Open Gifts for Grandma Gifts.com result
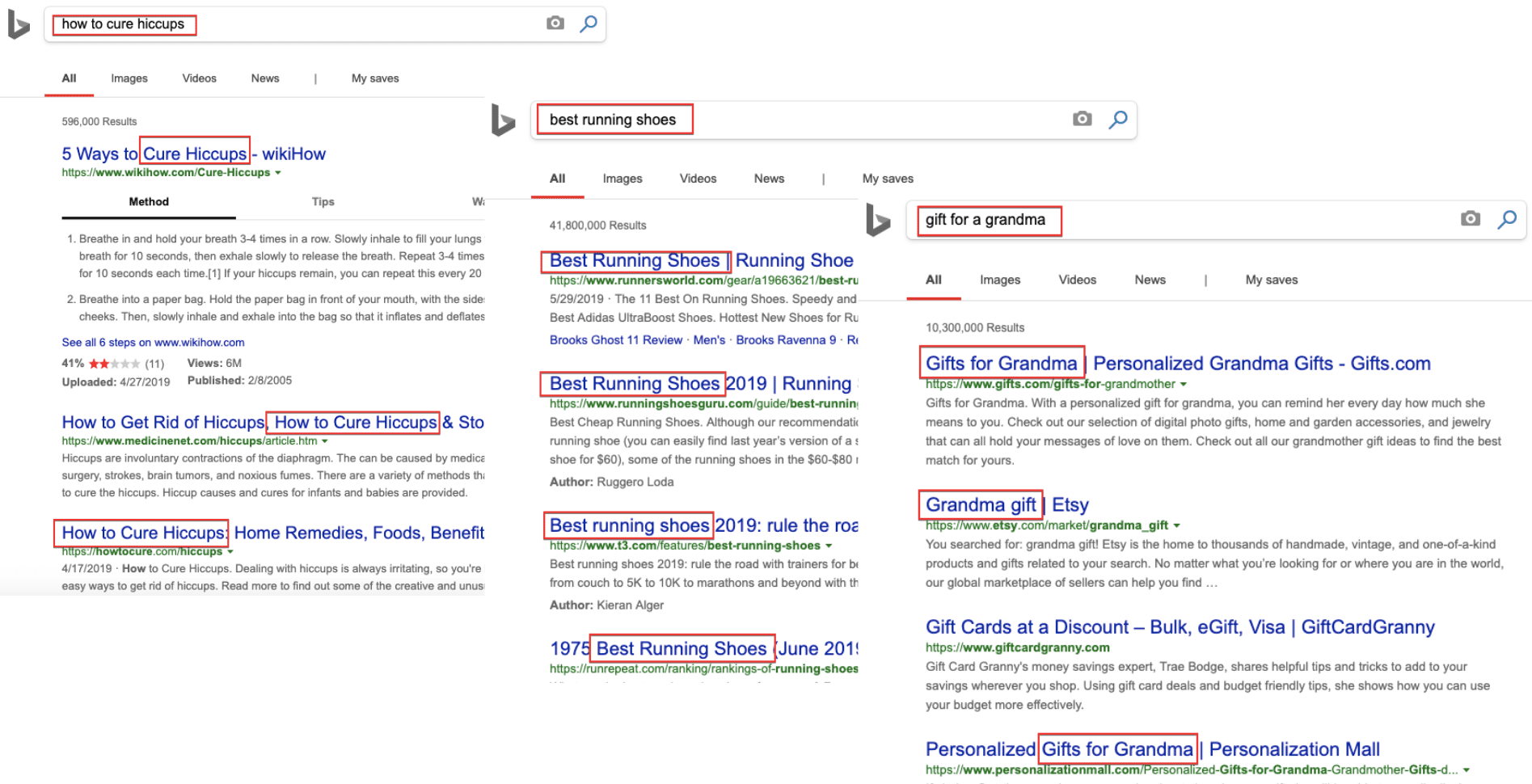The height and width of the screenshot is (784, 1532). tap(1178, 364)
